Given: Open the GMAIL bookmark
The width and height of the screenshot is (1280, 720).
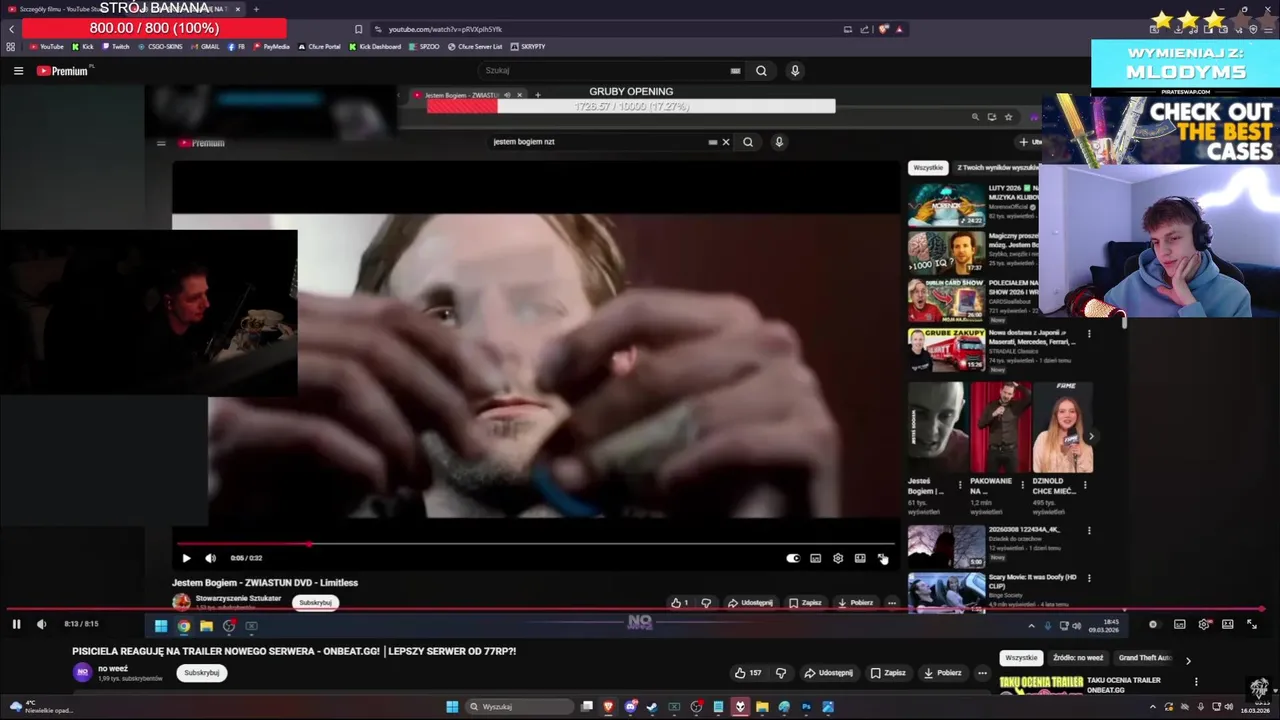Looking at the screenshot, I should (x=205, y=46).
